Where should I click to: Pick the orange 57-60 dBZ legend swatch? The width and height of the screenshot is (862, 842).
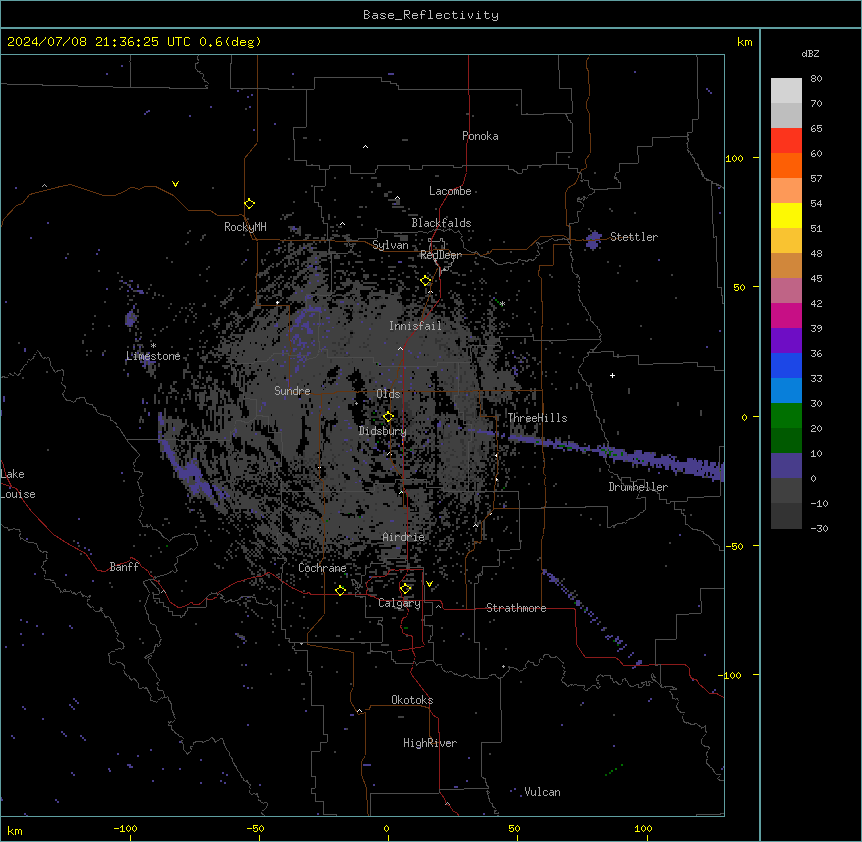coord(786,165)
